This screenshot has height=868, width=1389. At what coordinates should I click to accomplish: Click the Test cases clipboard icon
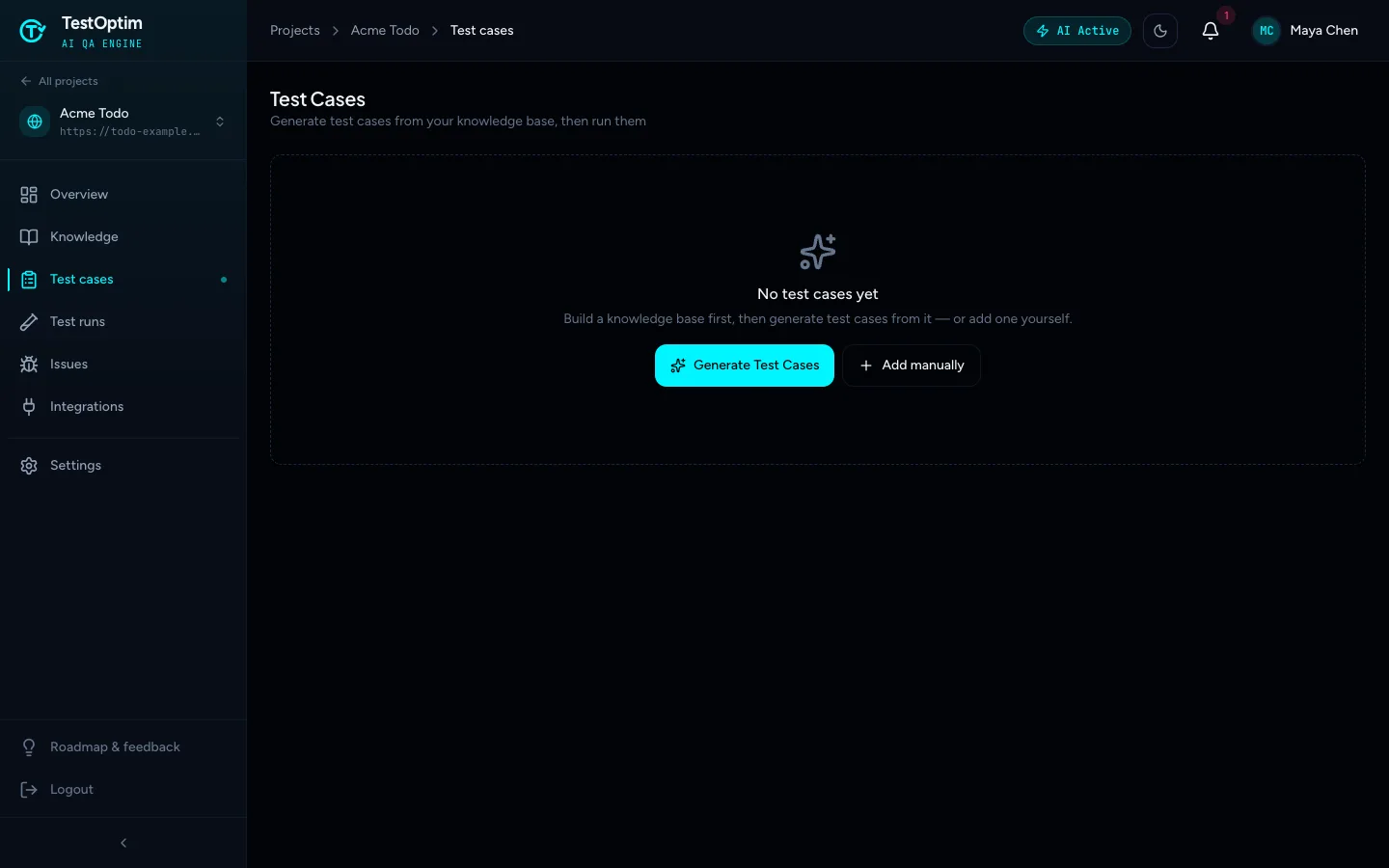(29, 280)
